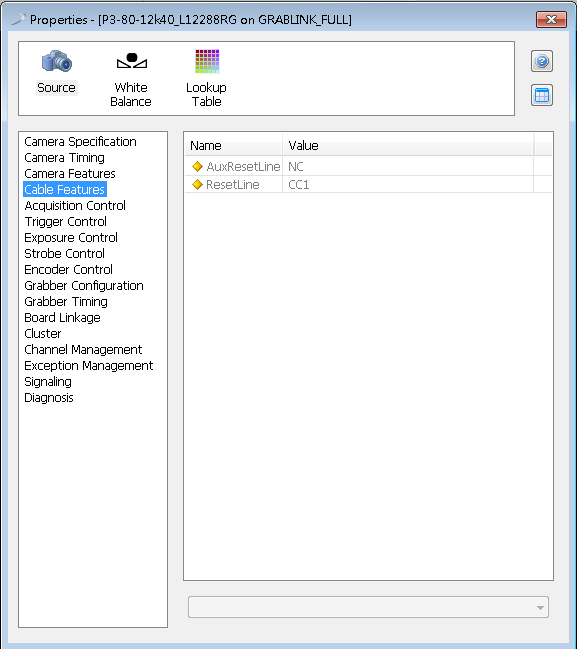Open Encoder Control category

(x=68, y=269)
